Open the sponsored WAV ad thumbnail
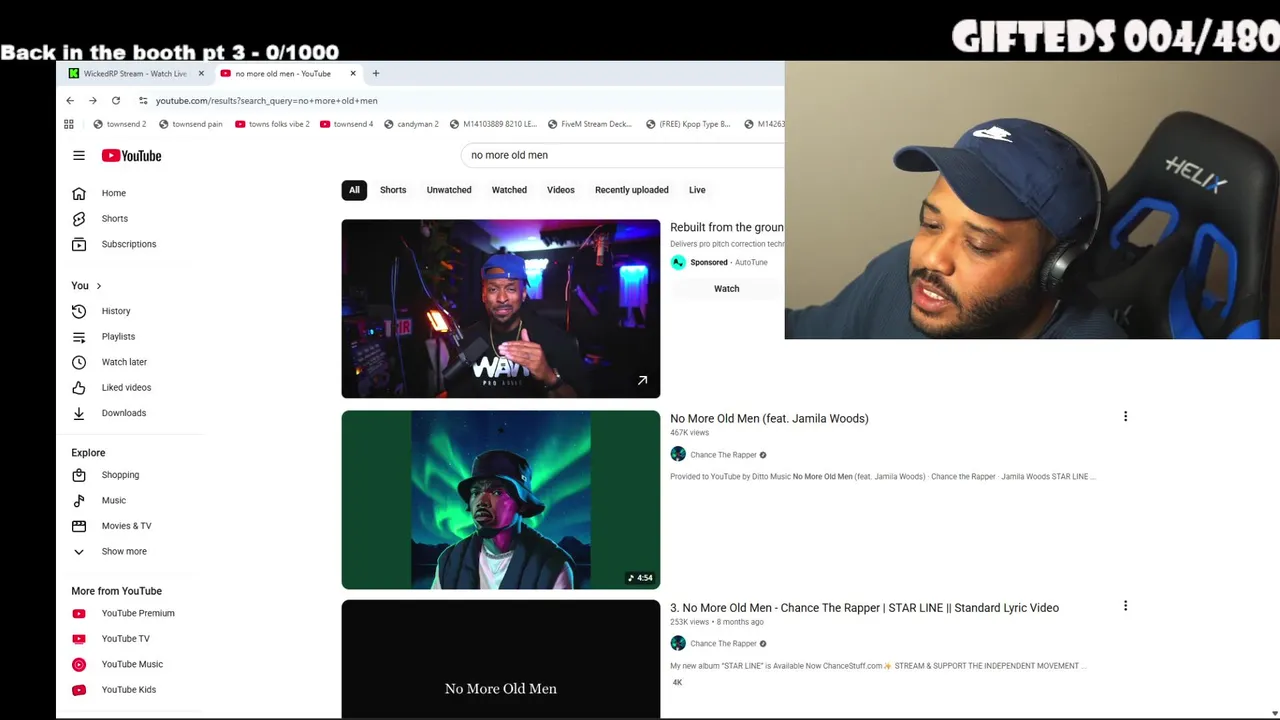The width and height of the screenshot is (1280, 720). 501,309
